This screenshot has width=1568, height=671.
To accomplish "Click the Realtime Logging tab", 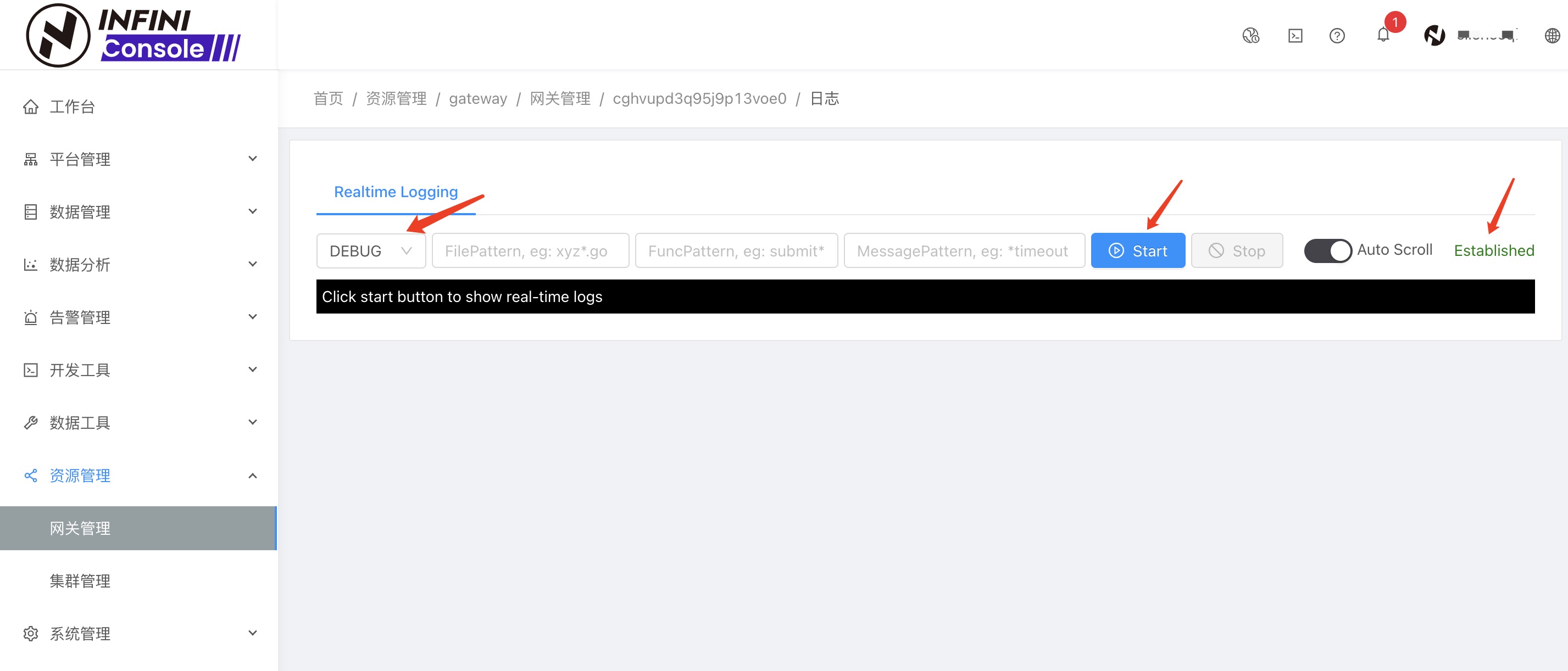I will (x=396, y=192).
